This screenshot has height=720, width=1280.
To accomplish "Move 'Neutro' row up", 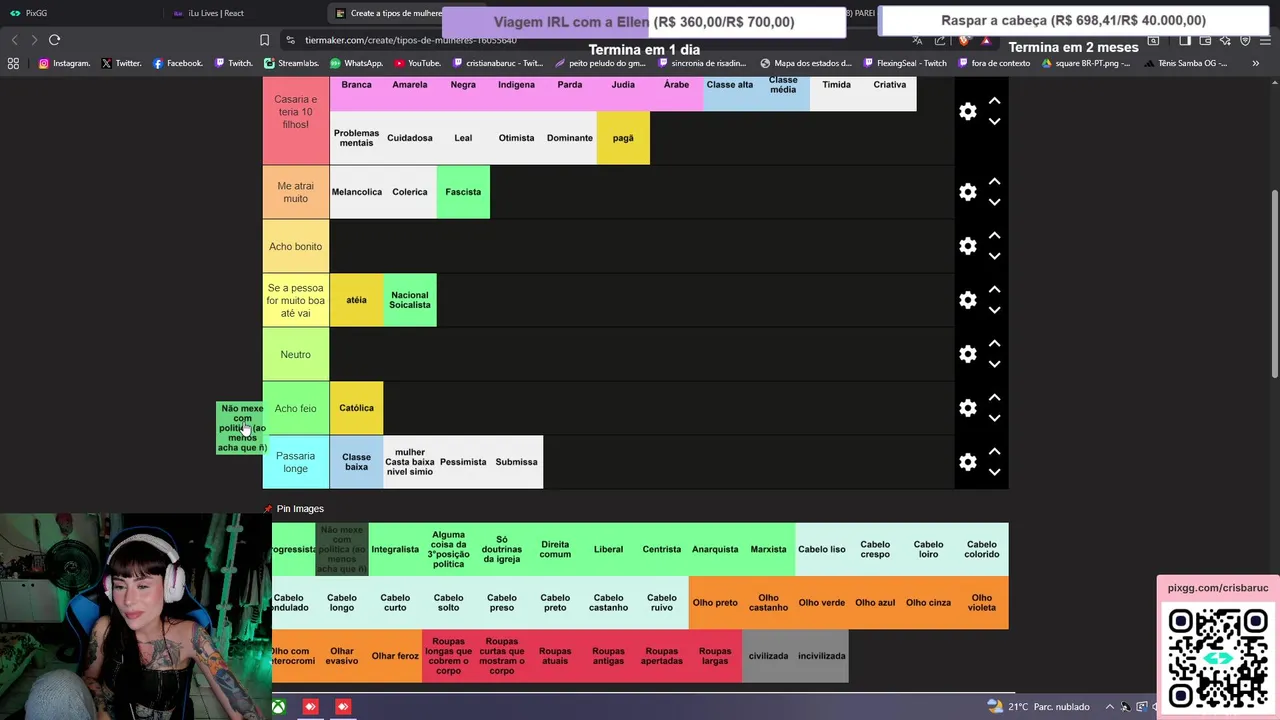I will (x=994, y=343).
